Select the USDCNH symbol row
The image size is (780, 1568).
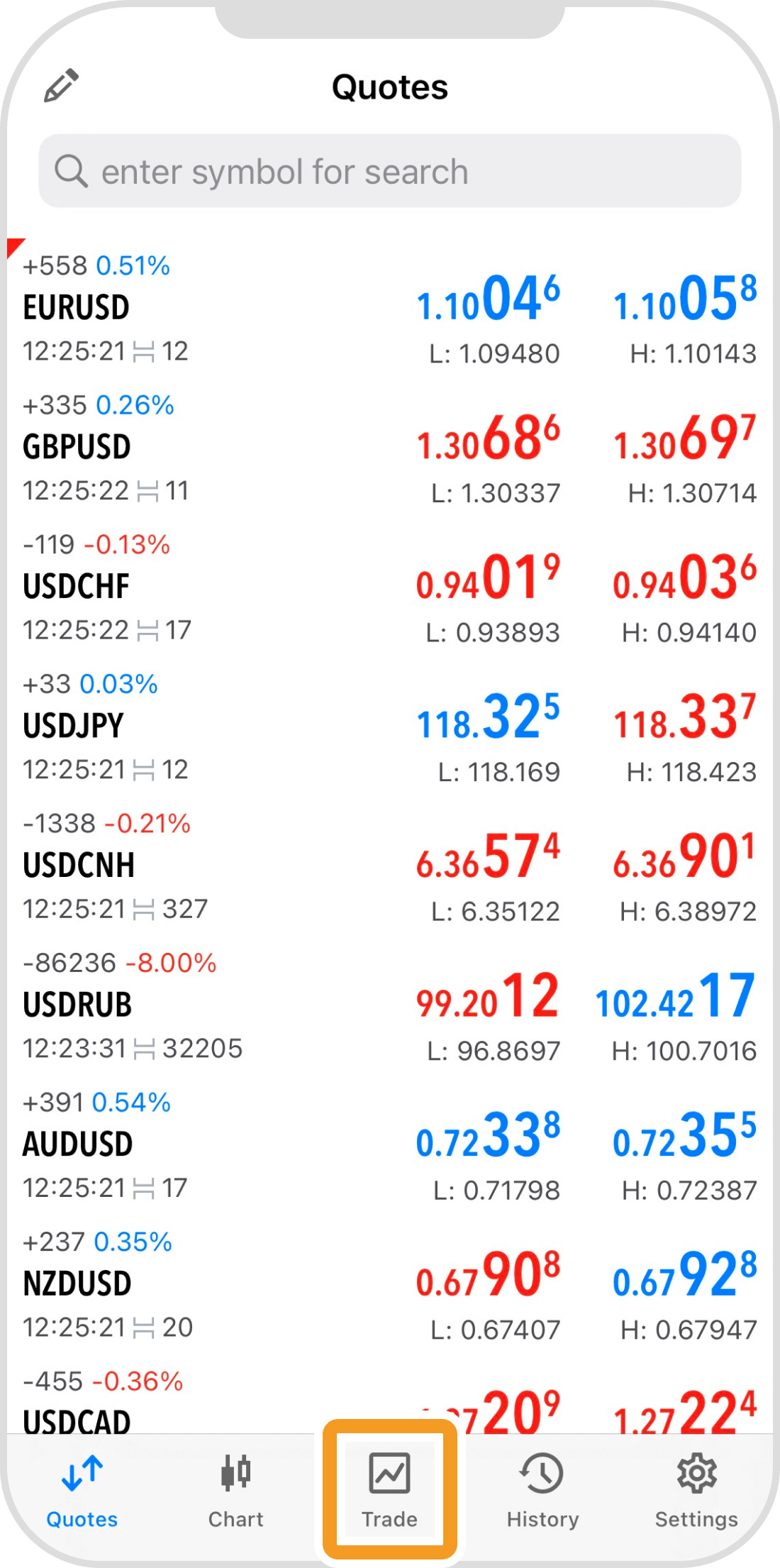tap(213, 866)
